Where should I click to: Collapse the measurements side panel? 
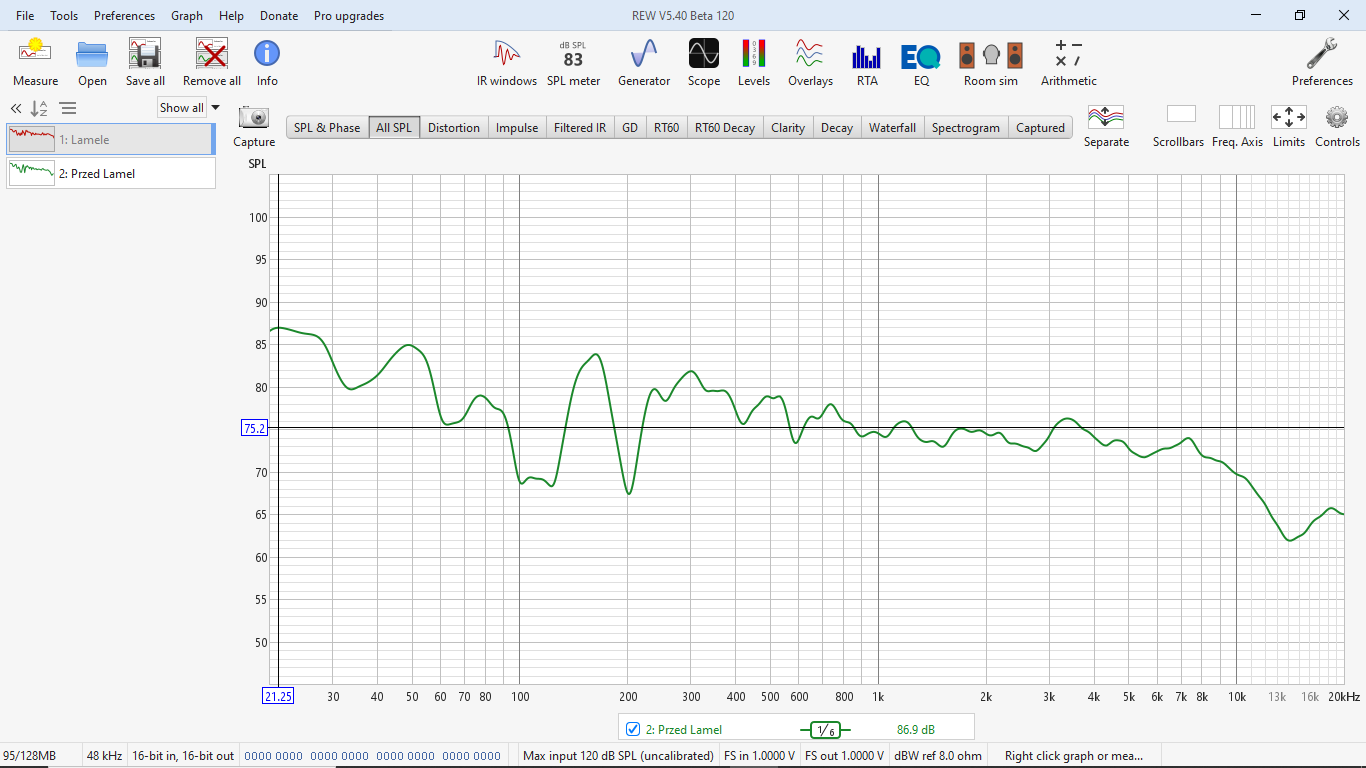pyautogui.click(x=16, y=108)
